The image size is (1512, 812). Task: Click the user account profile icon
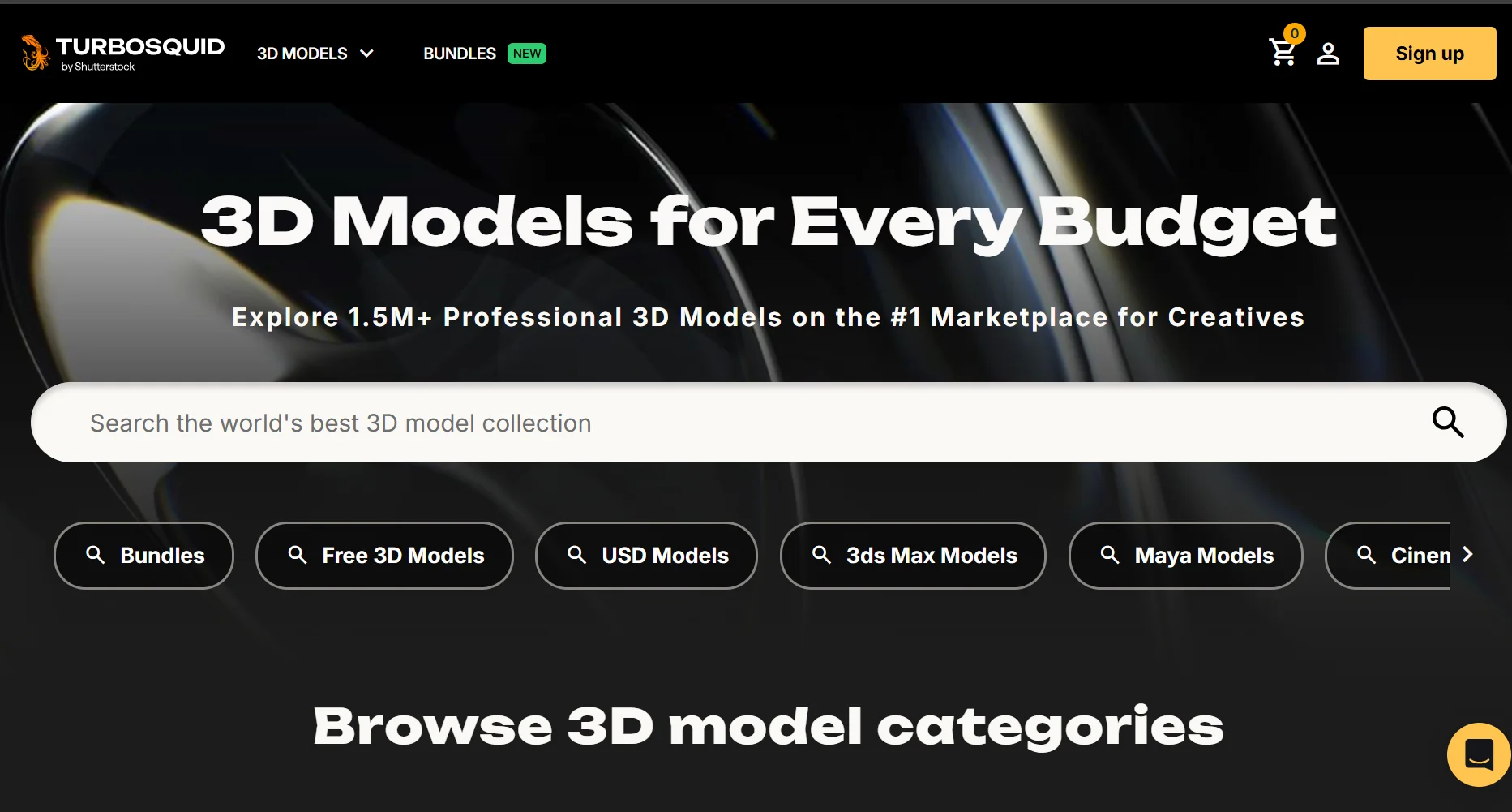pyautogui.click(x=1327, y=54)
